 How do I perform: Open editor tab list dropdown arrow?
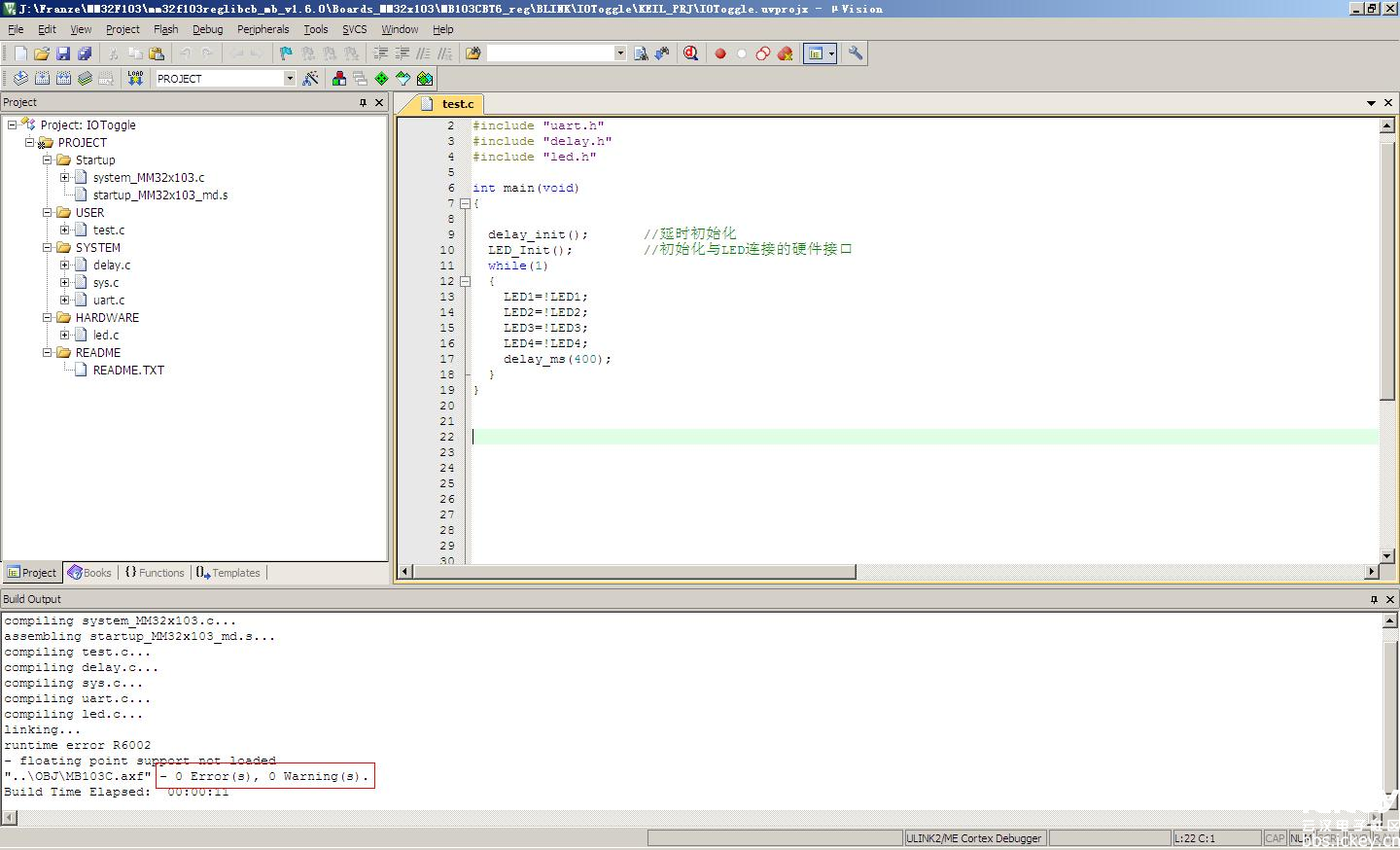point(1371,103)
